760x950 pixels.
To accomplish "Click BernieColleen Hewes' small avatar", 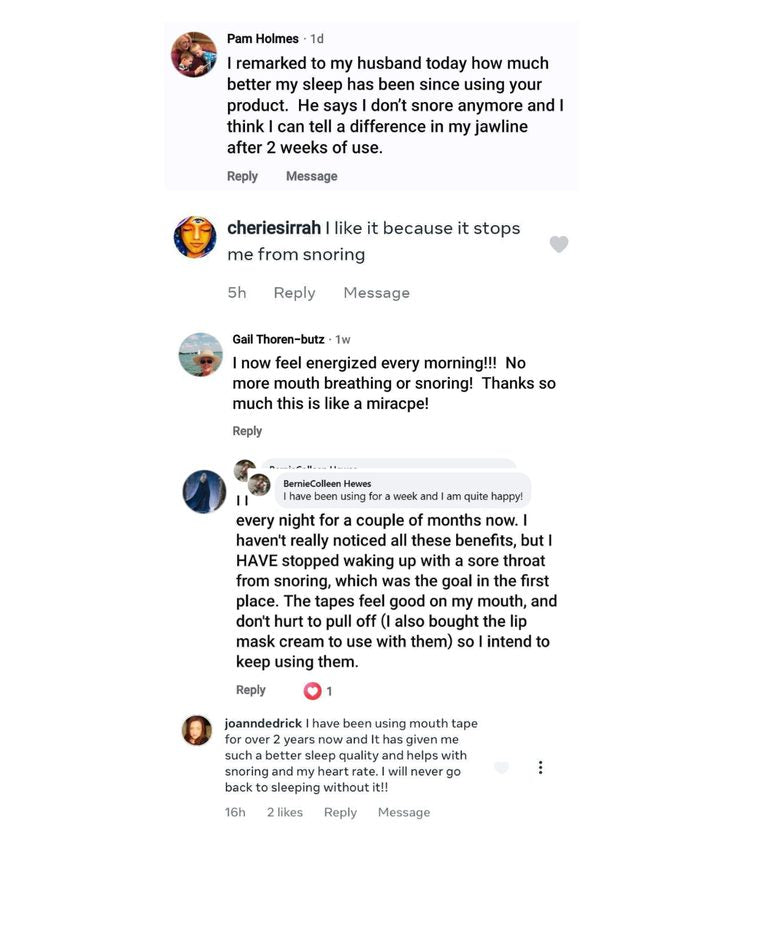I will (259, 485).
